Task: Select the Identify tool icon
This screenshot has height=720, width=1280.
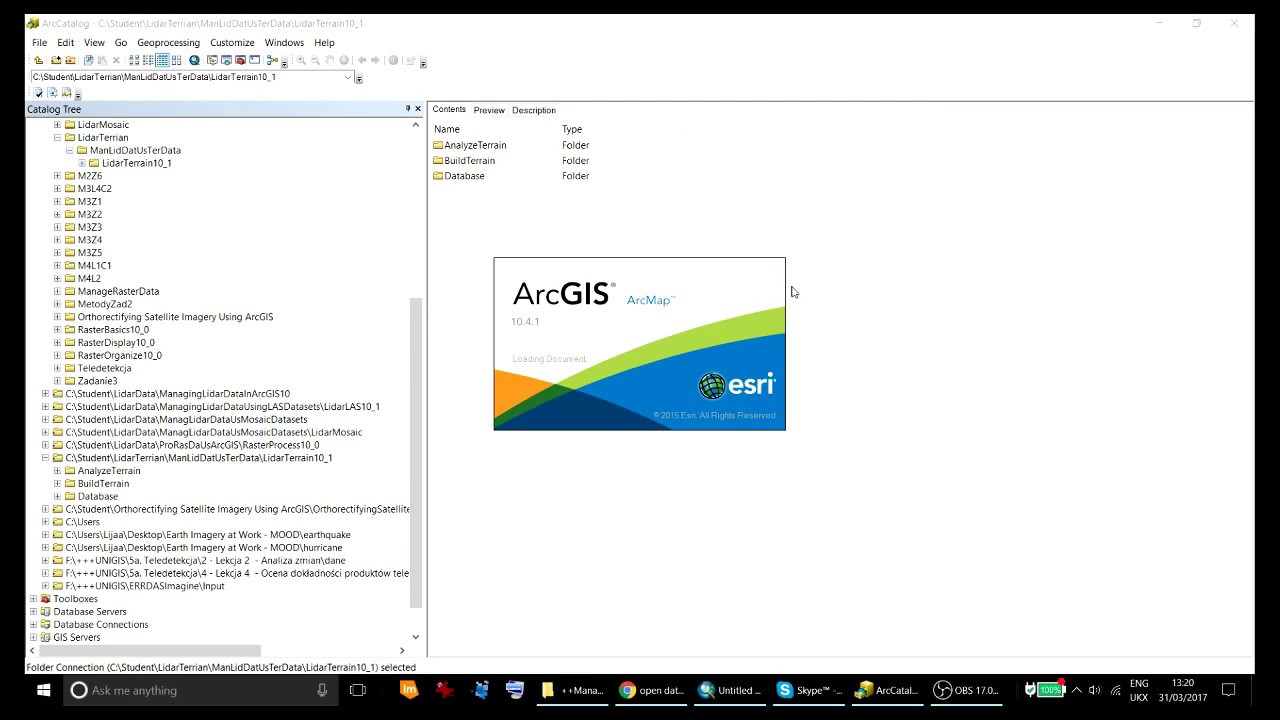Action: [x=393, y=61]
